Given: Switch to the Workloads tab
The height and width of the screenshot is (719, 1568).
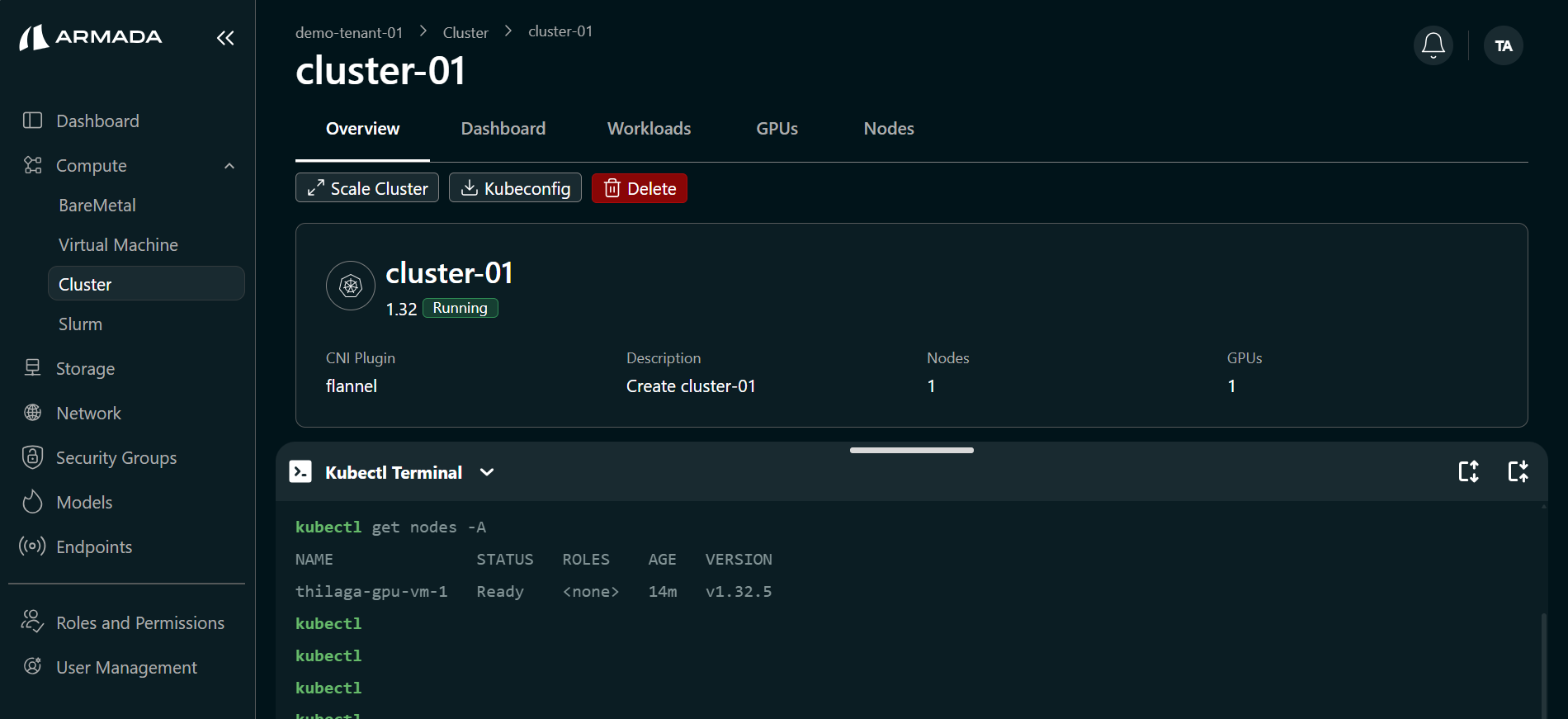Looking at the screenshot, I should (x=649, y=129).
